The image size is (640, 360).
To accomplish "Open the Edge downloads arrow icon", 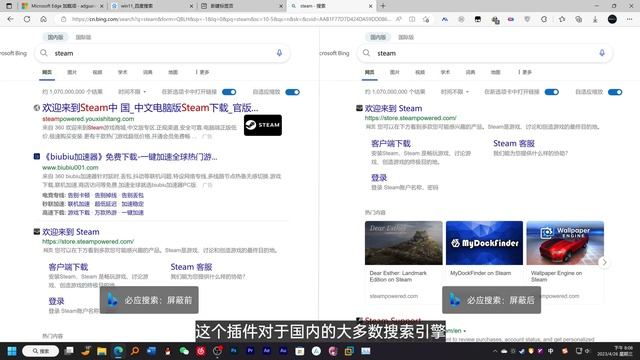I will 595,19.
